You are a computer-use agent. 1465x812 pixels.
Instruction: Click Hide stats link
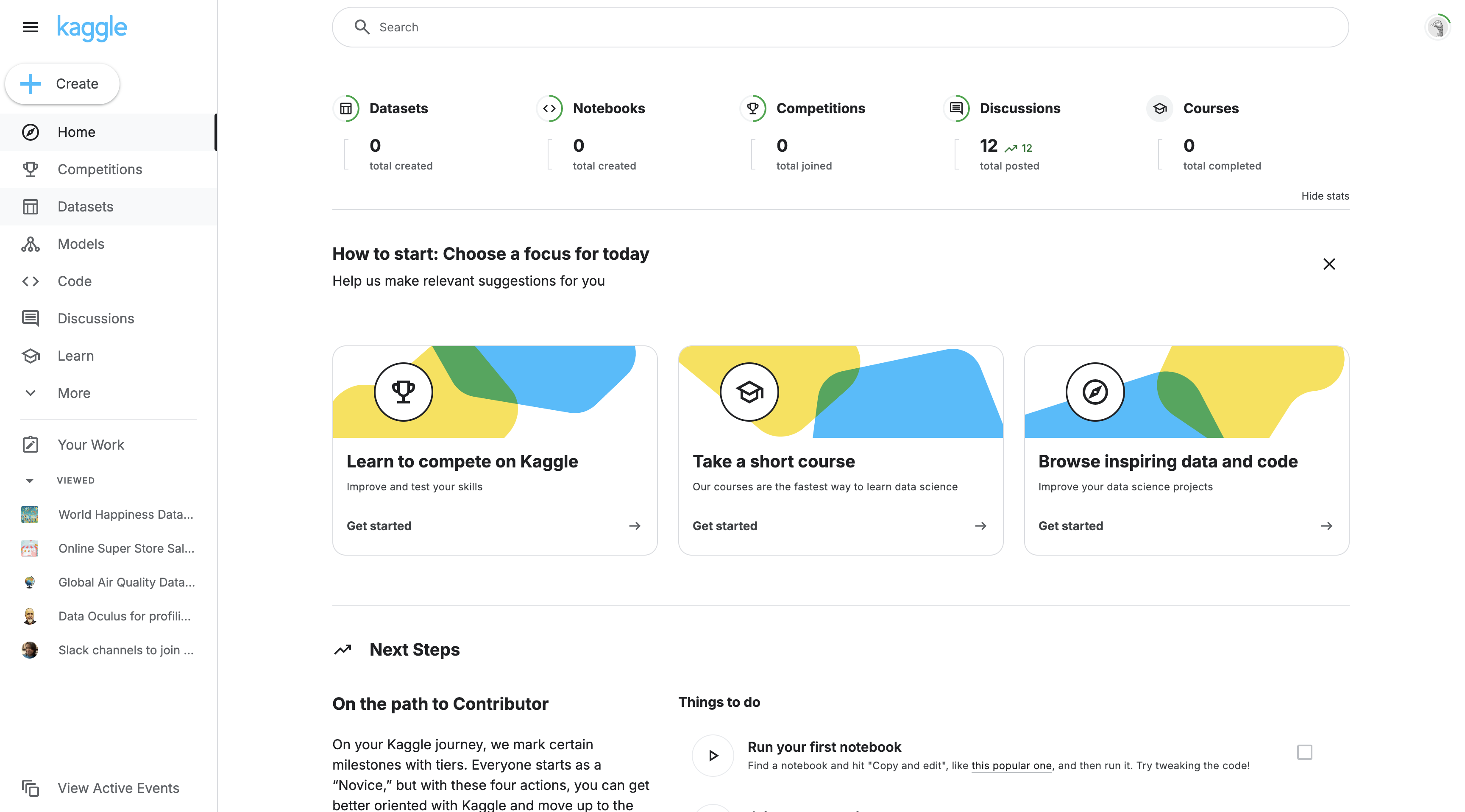1325,196
